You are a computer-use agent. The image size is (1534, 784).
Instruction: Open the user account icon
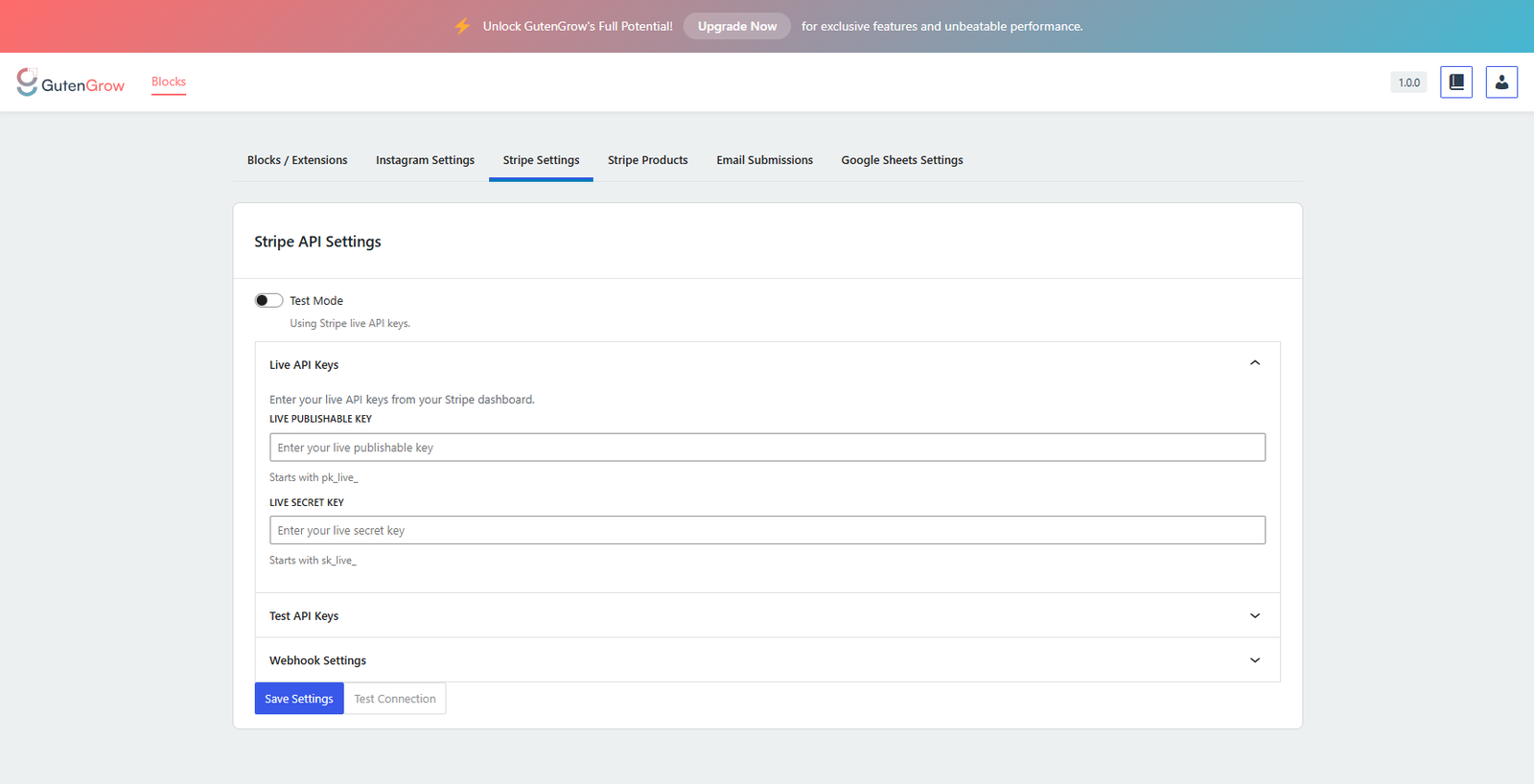1501,82
